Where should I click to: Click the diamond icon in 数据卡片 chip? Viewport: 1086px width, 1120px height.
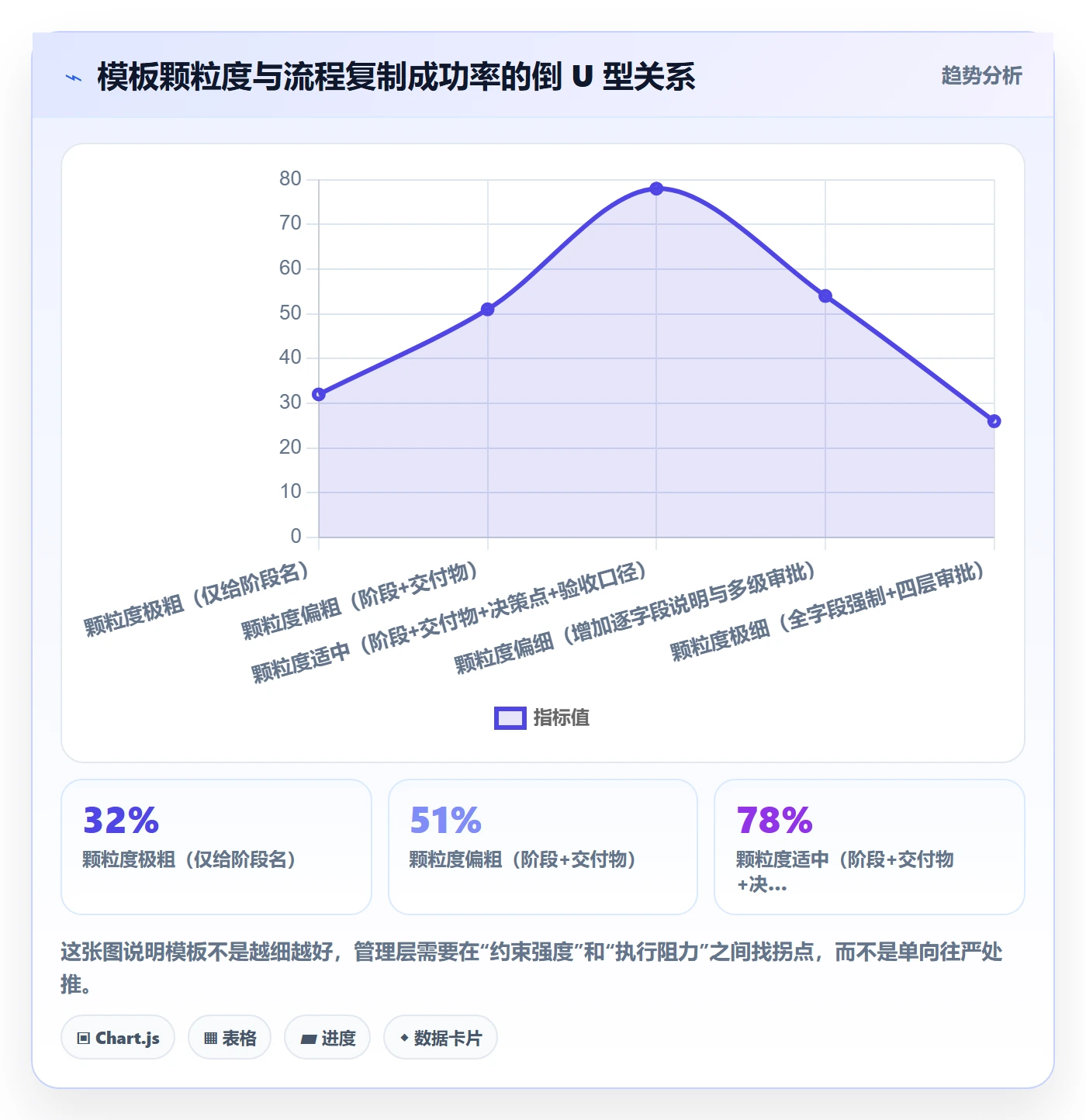tap(404, 1038)
